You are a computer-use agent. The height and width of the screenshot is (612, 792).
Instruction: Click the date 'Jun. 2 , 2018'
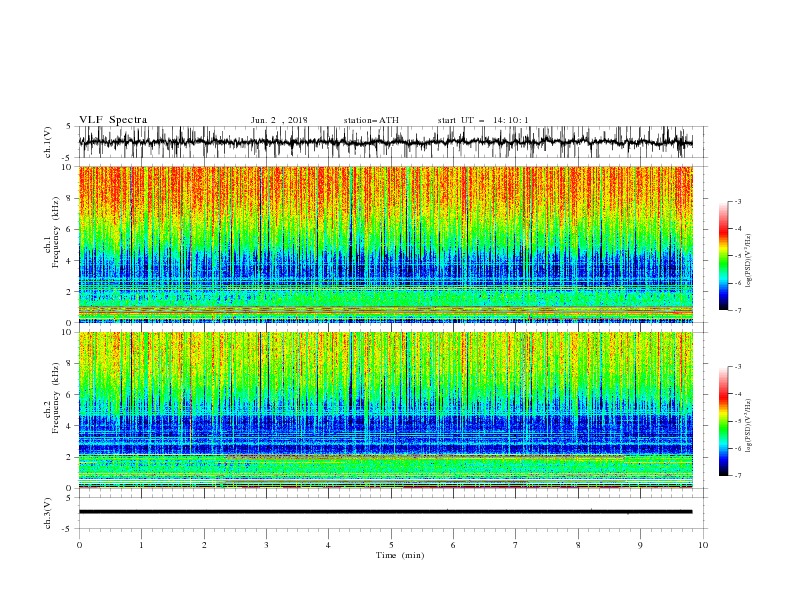click(x=279, y=120)
